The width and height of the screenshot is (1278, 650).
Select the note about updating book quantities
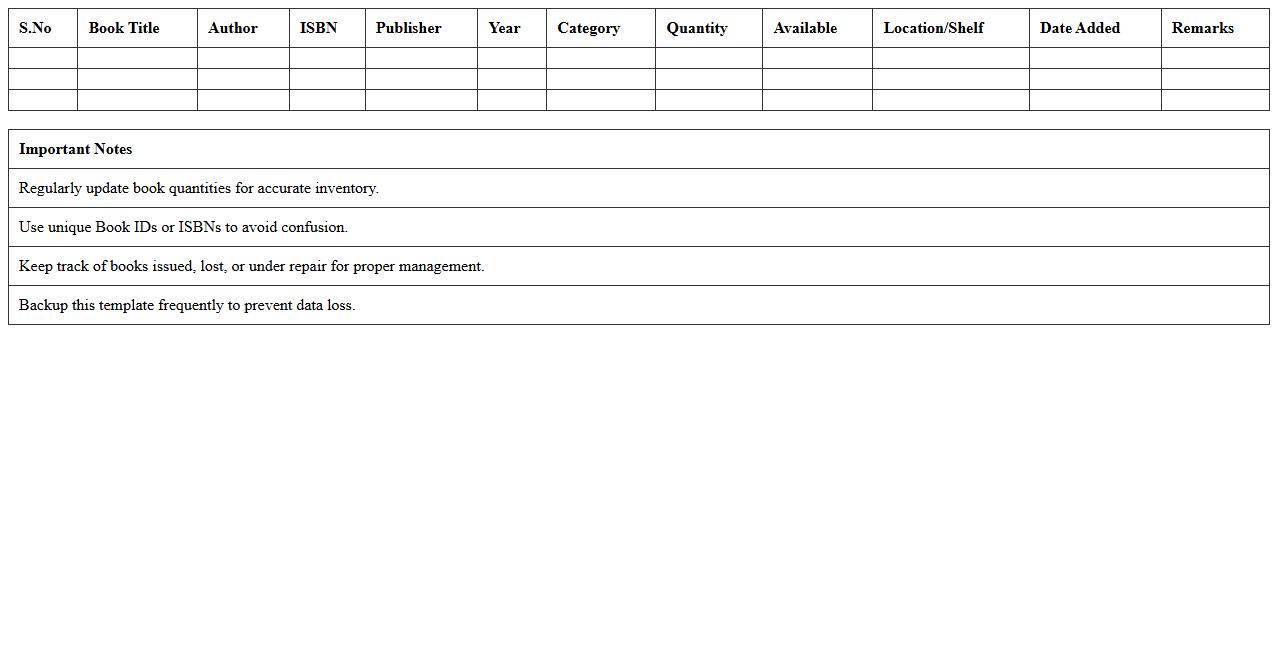(199, 188)
